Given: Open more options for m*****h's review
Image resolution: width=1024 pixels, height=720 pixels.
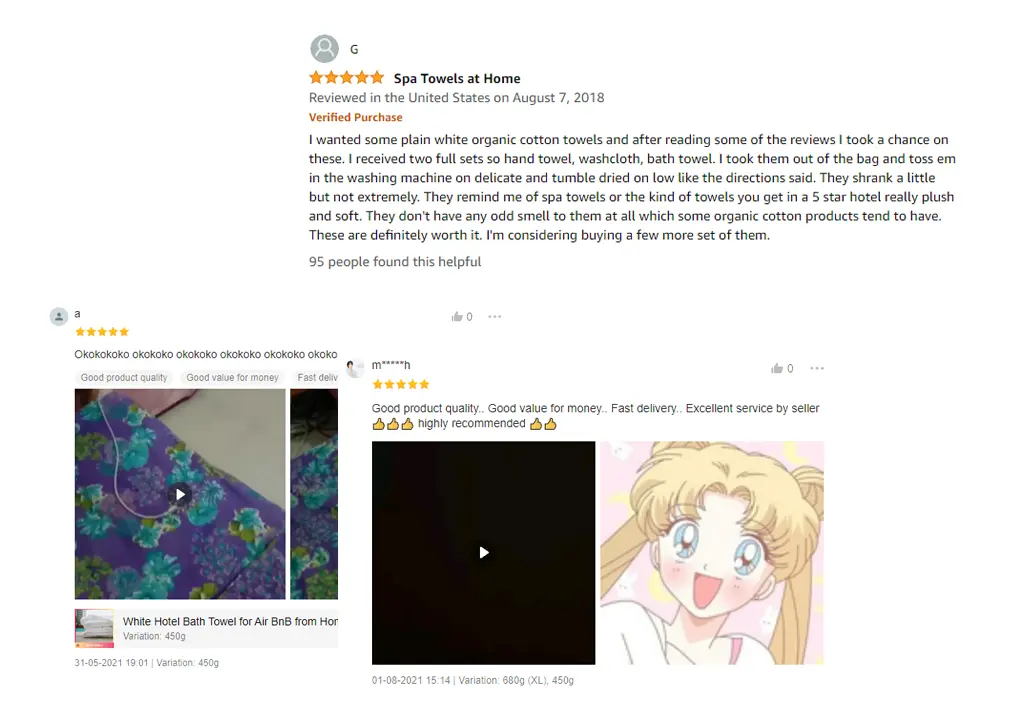Looking at the screenshot, I should 817,368.
